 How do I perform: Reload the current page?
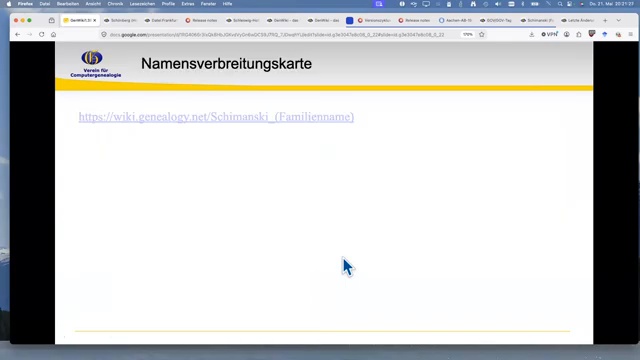coord(42,35)
